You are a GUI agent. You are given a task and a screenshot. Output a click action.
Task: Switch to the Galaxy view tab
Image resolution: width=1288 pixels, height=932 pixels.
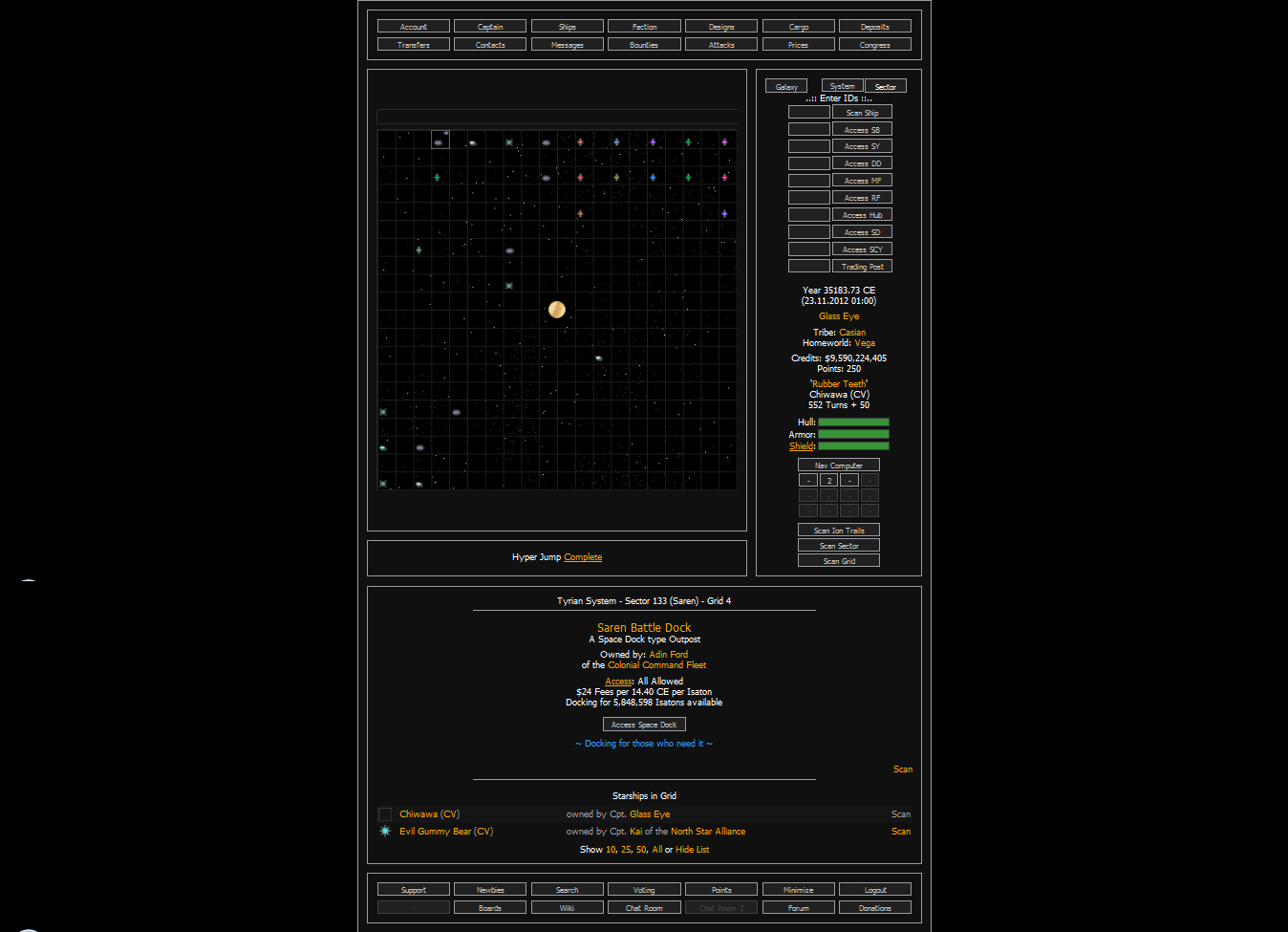click(x=786, y=86)
